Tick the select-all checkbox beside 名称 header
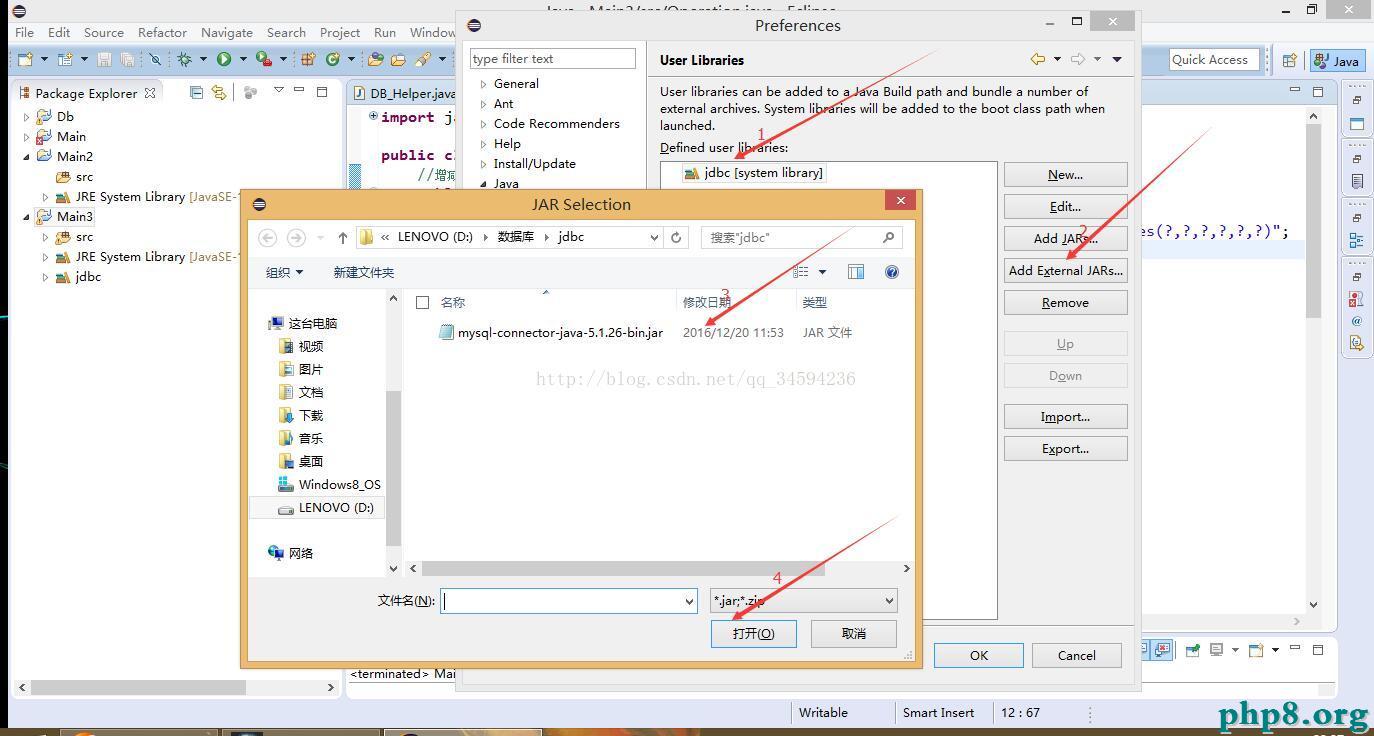Screen dimensions: 1374x736 click(x=422, y=302)
